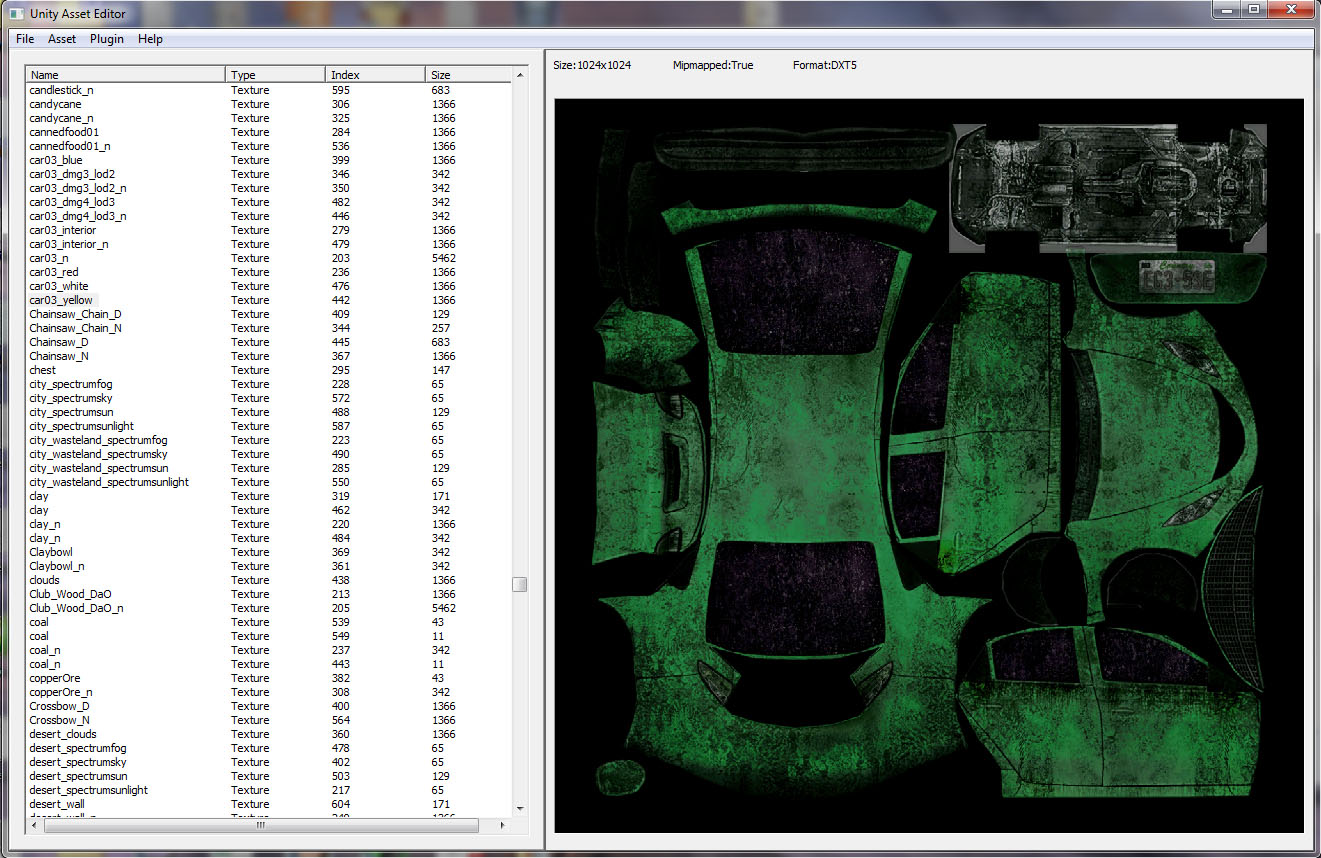Click the car texture preview image
1321x858 pixels.
coord(929,465)
